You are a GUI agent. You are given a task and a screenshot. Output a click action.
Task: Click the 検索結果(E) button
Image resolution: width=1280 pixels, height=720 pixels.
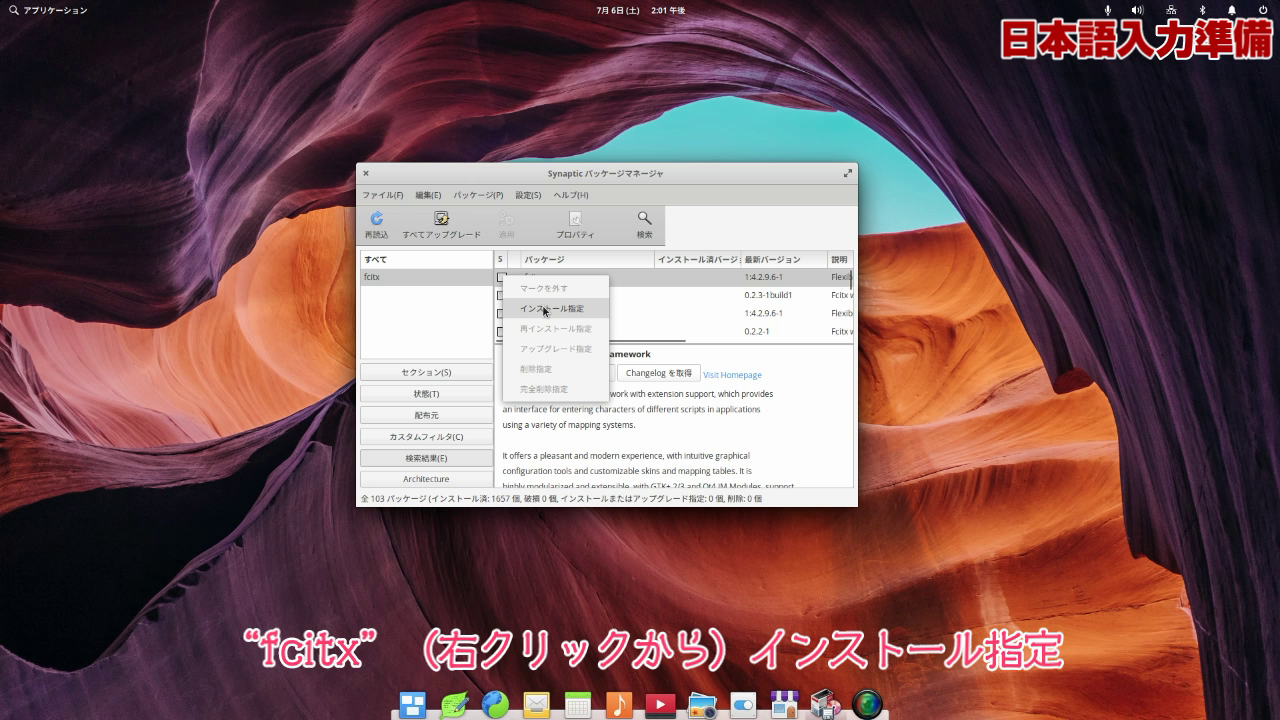(x=426, y=458)
